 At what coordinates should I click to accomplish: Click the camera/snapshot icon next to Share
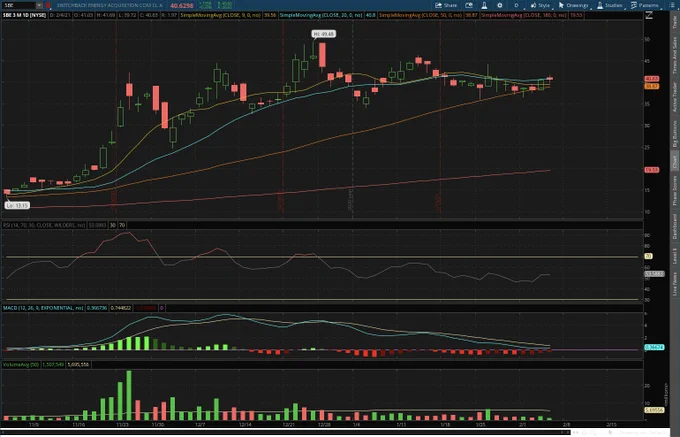469,5
